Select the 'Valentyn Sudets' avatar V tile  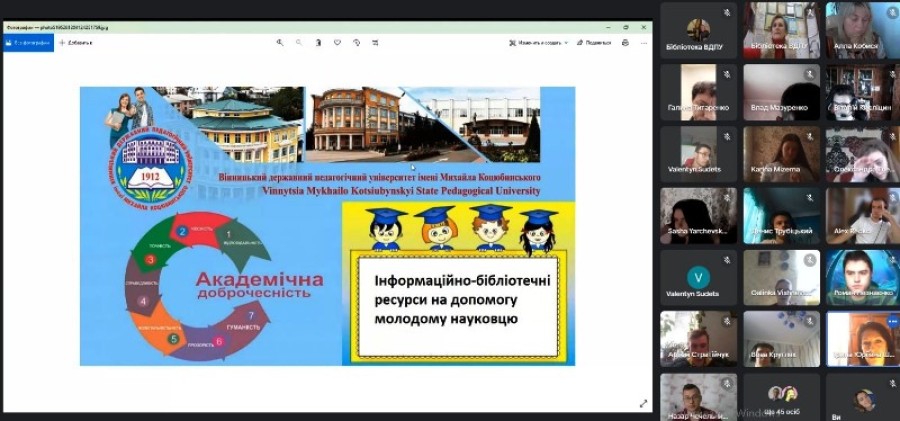699,277
